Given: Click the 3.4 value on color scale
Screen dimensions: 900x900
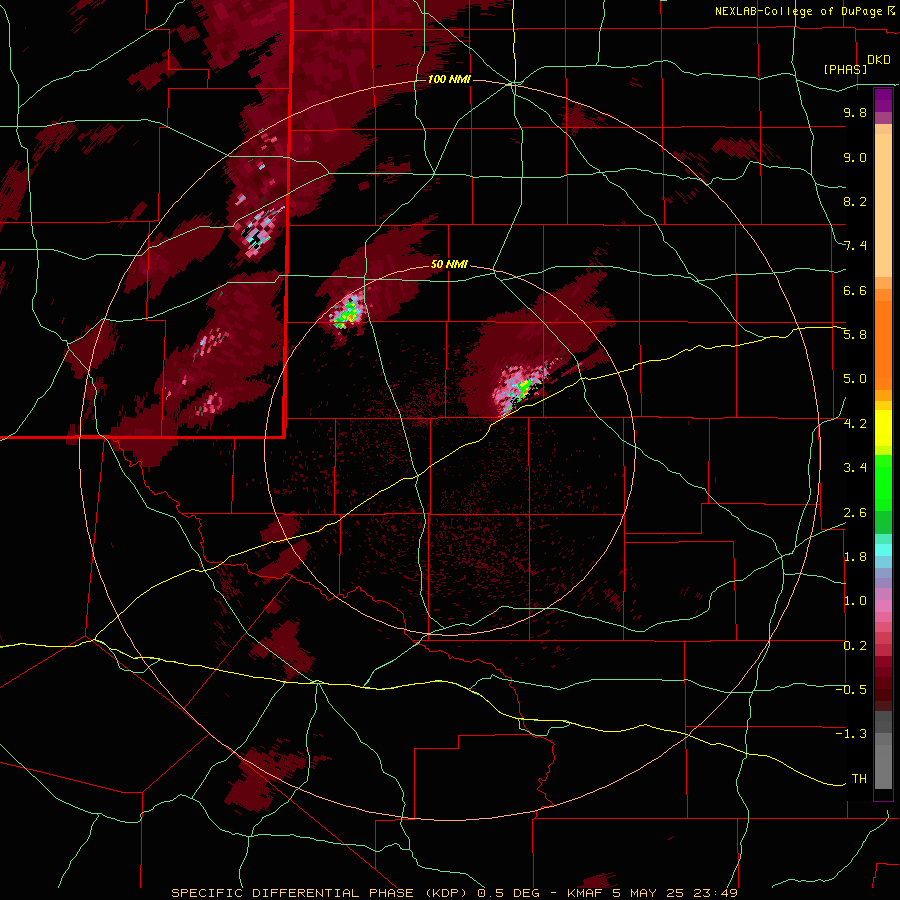Looking at the screenshot, I should pyautogui.click(x=855, y=468).
